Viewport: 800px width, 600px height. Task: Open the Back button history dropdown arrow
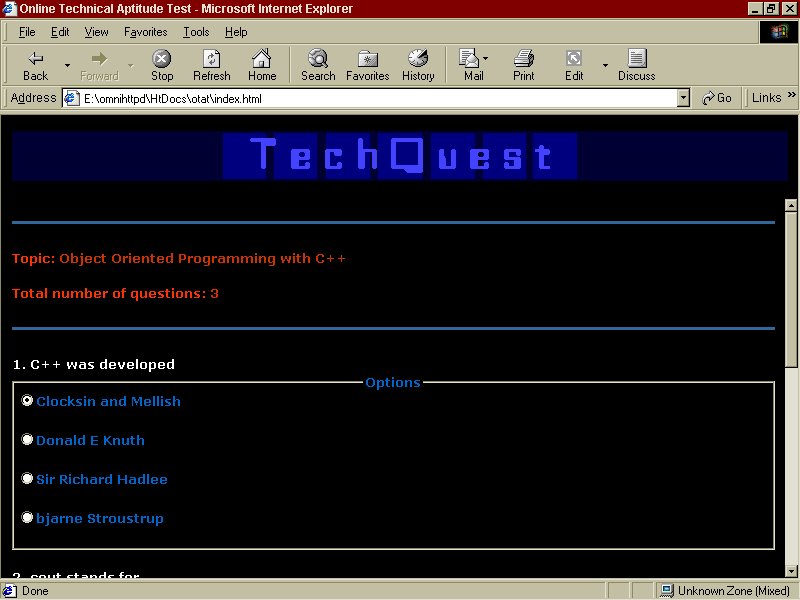[67, 65]
